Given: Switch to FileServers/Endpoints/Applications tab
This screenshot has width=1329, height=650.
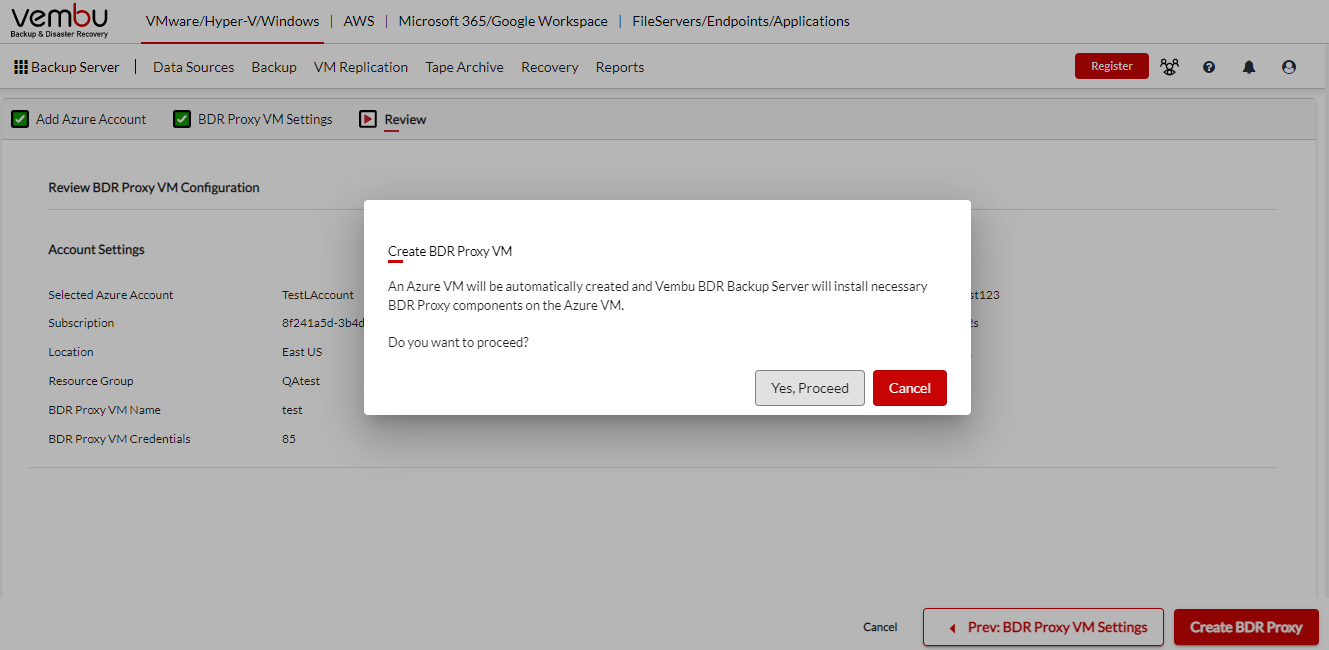Looking at the screenshot, I should [741, 21].
